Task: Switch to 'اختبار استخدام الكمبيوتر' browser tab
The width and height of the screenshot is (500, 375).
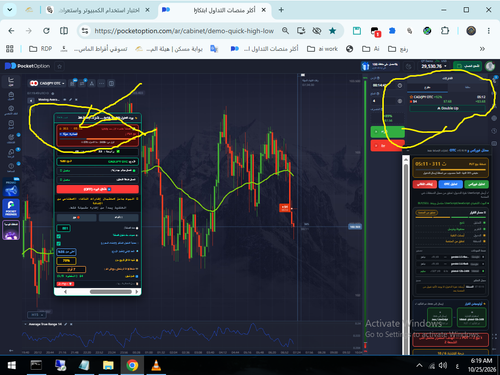Action: [98, 10]
